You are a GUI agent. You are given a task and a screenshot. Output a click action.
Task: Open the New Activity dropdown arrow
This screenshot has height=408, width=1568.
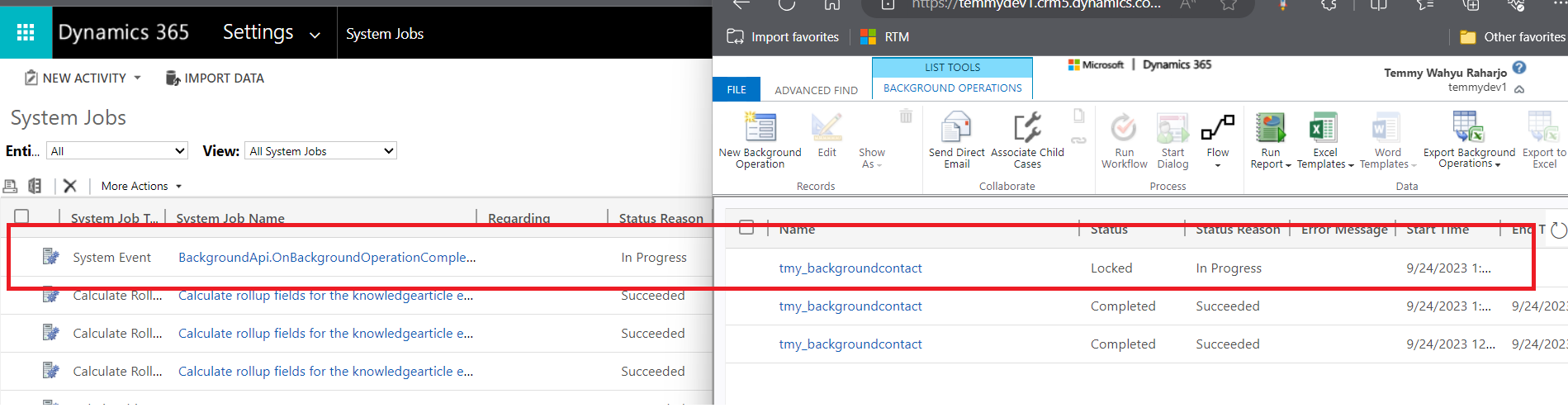tap(137, 78)
